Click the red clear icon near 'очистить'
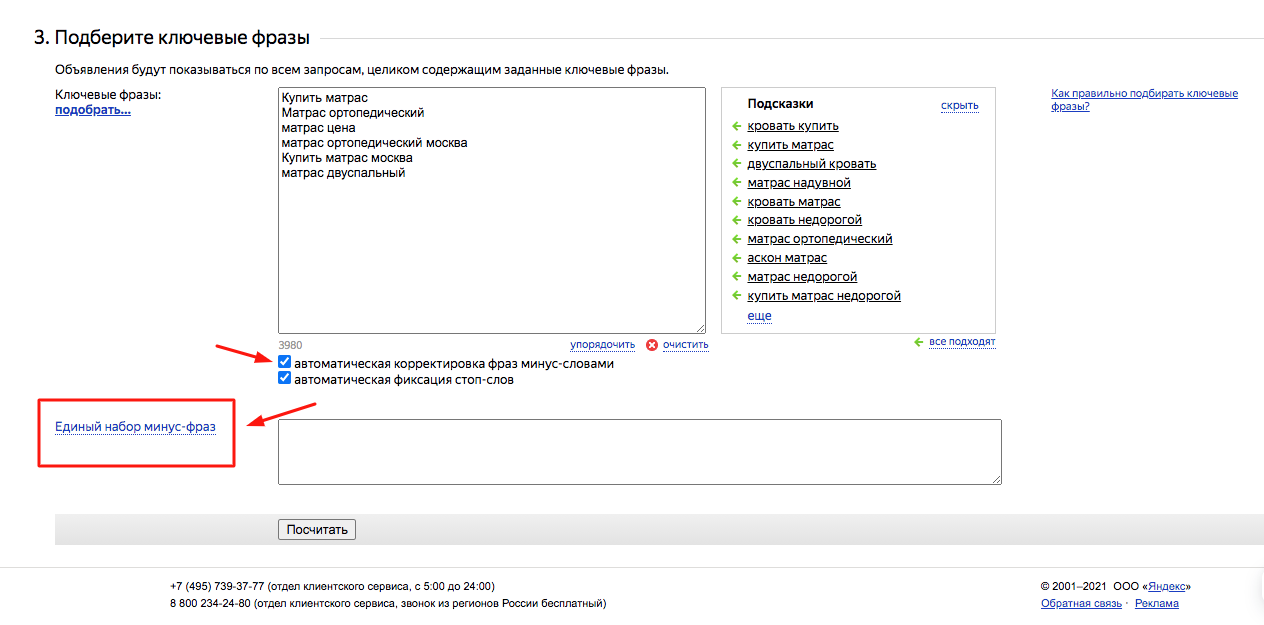The height and width of the screenshot is (625, 1264). tap(652, 345)
